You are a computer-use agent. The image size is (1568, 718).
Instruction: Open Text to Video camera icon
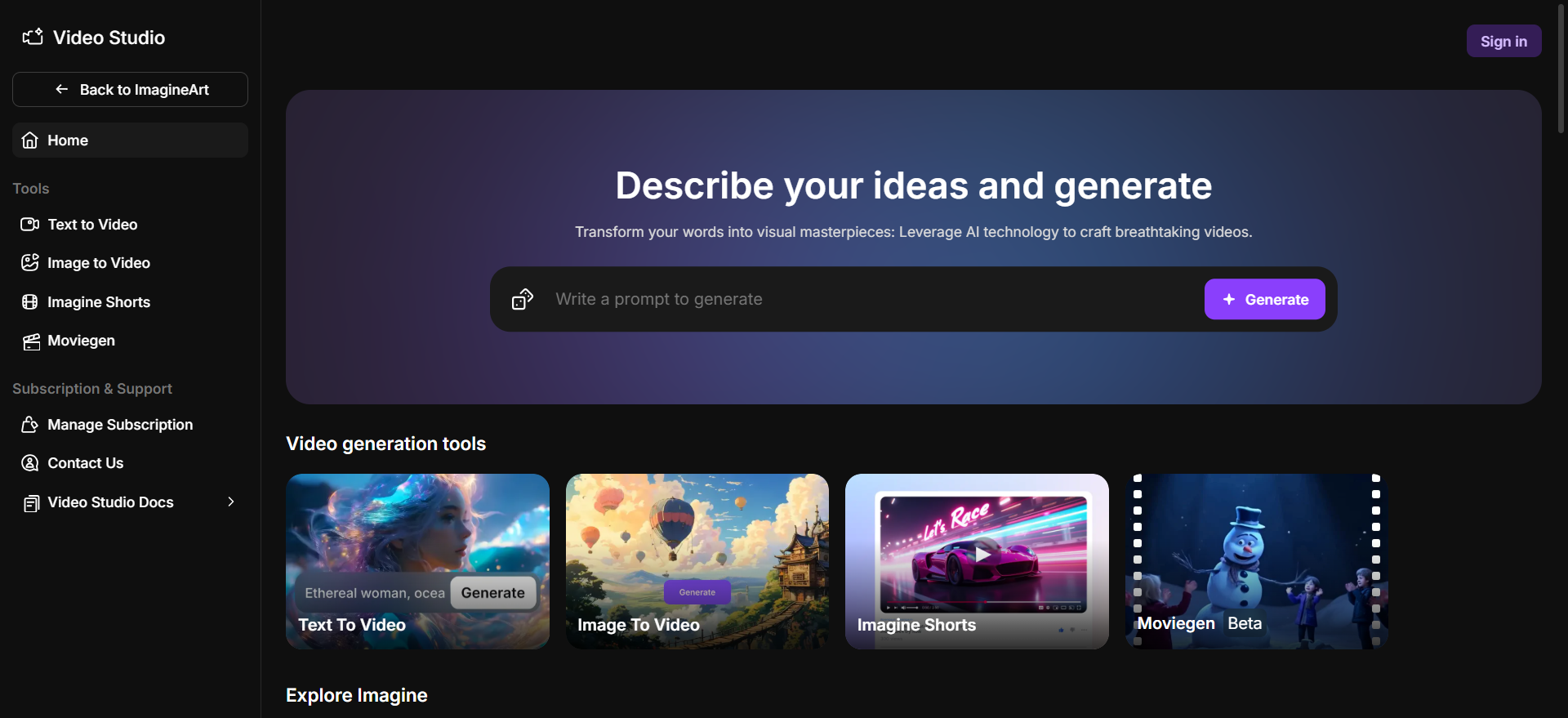point(30,225)
